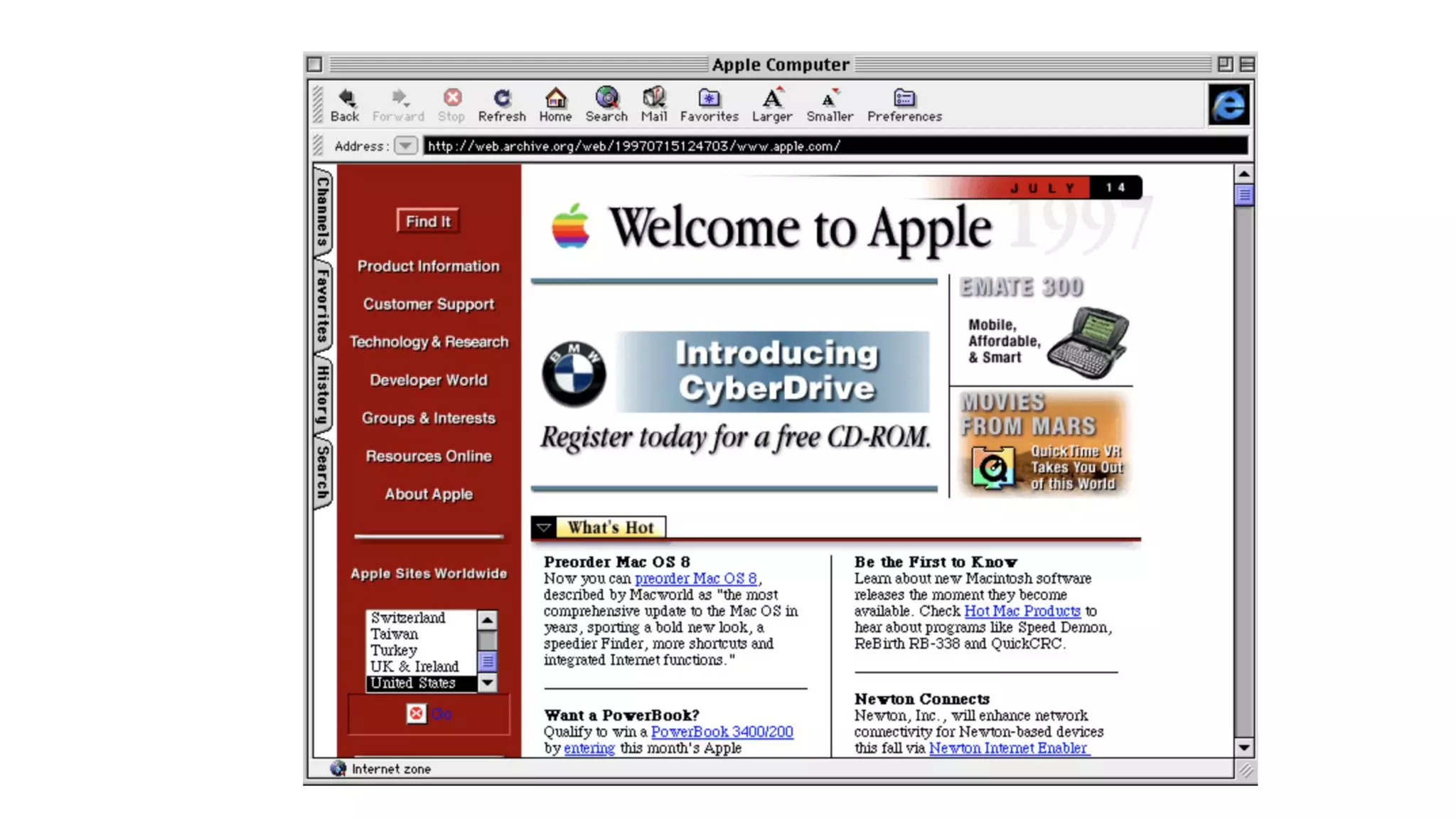Screen dimensions: 1456x819
Task: Go to Home via toolbar icon
Action: (x=555, y=98)
